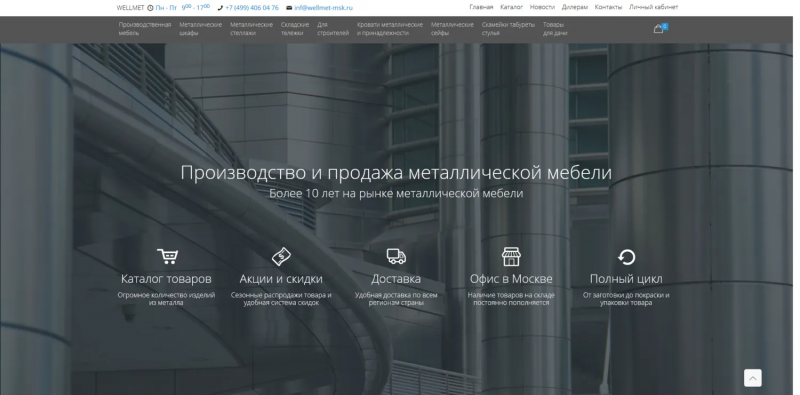Click the Полный цикл refresh icon
The image size is (800, 395).
(626, 257)
